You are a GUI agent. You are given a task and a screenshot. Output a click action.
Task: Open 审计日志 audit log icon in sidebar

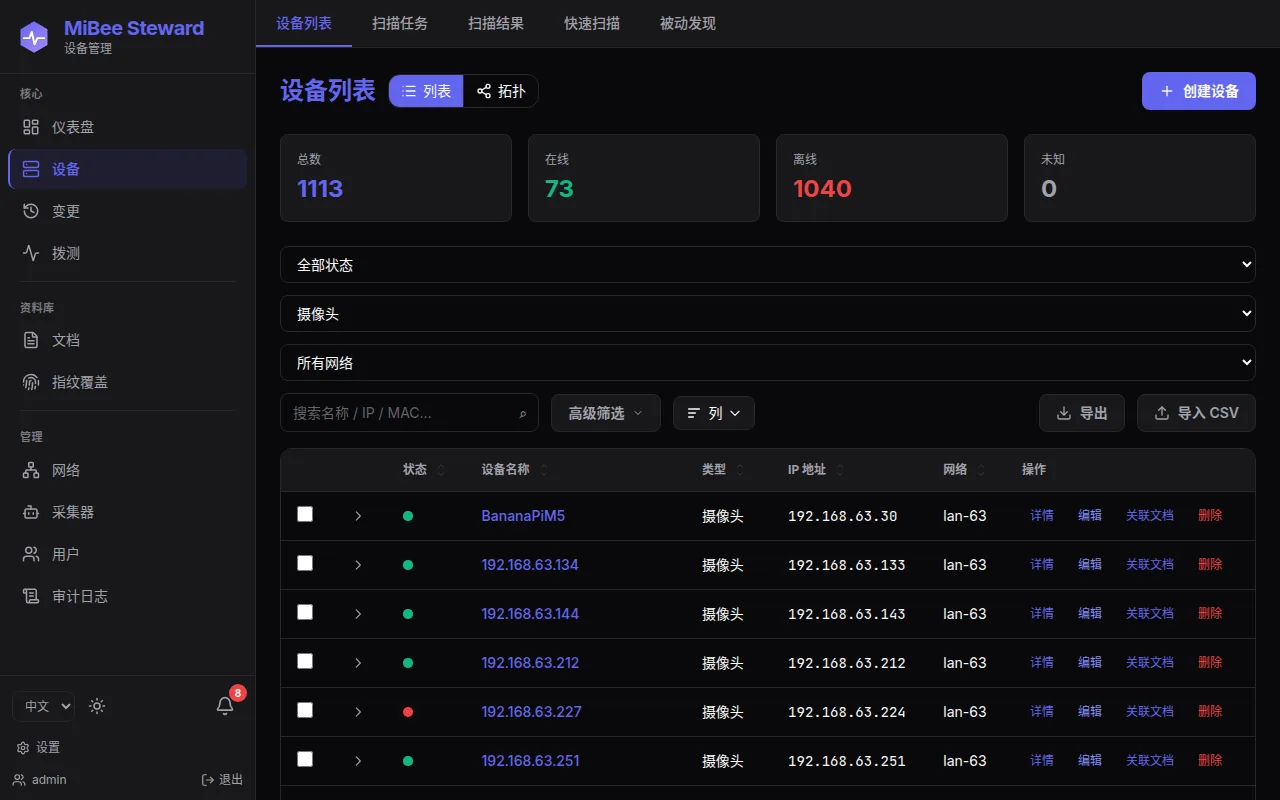coord(31,596)
